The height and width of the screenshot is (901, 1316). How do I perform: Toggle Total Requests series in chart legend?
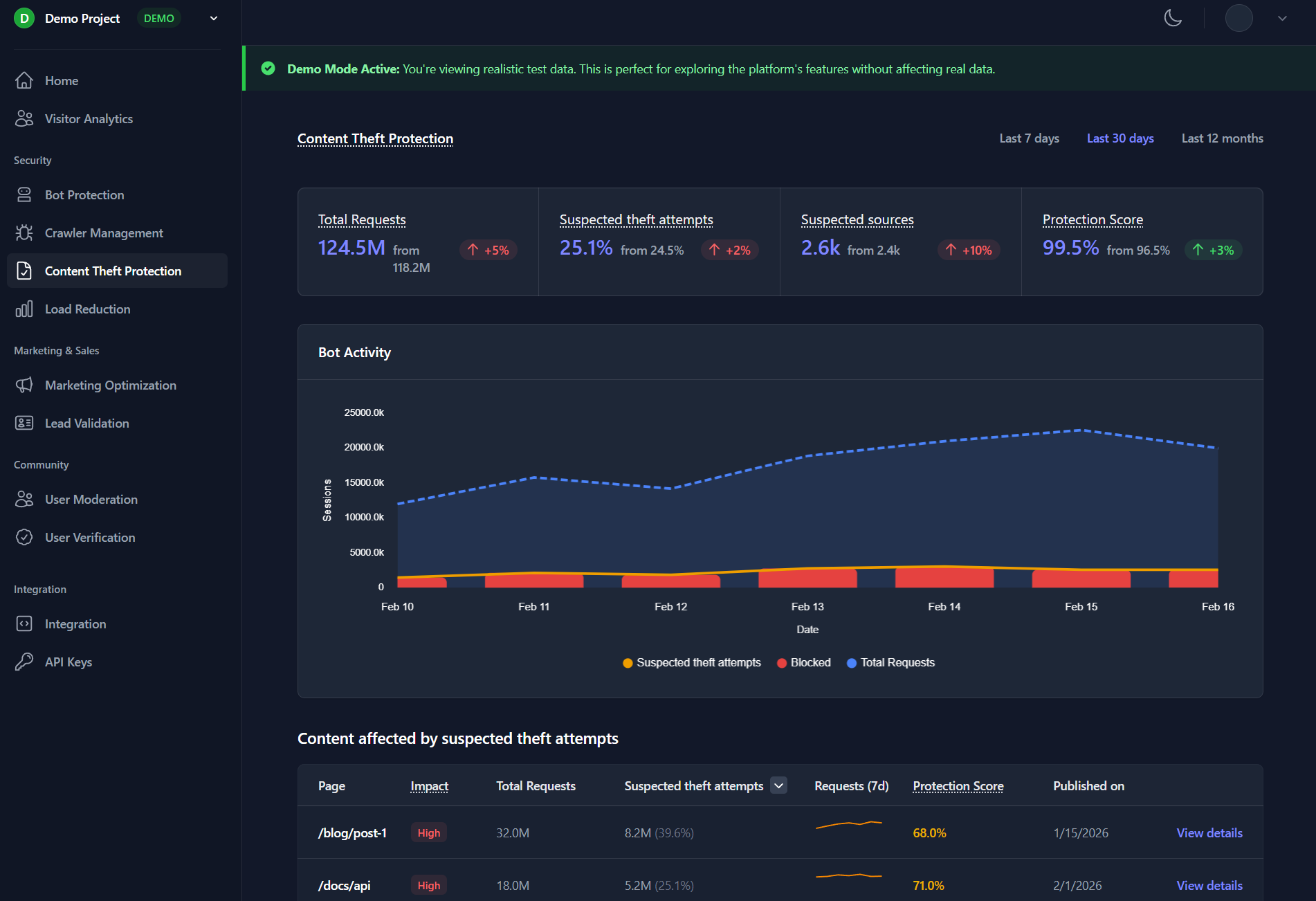890,663
